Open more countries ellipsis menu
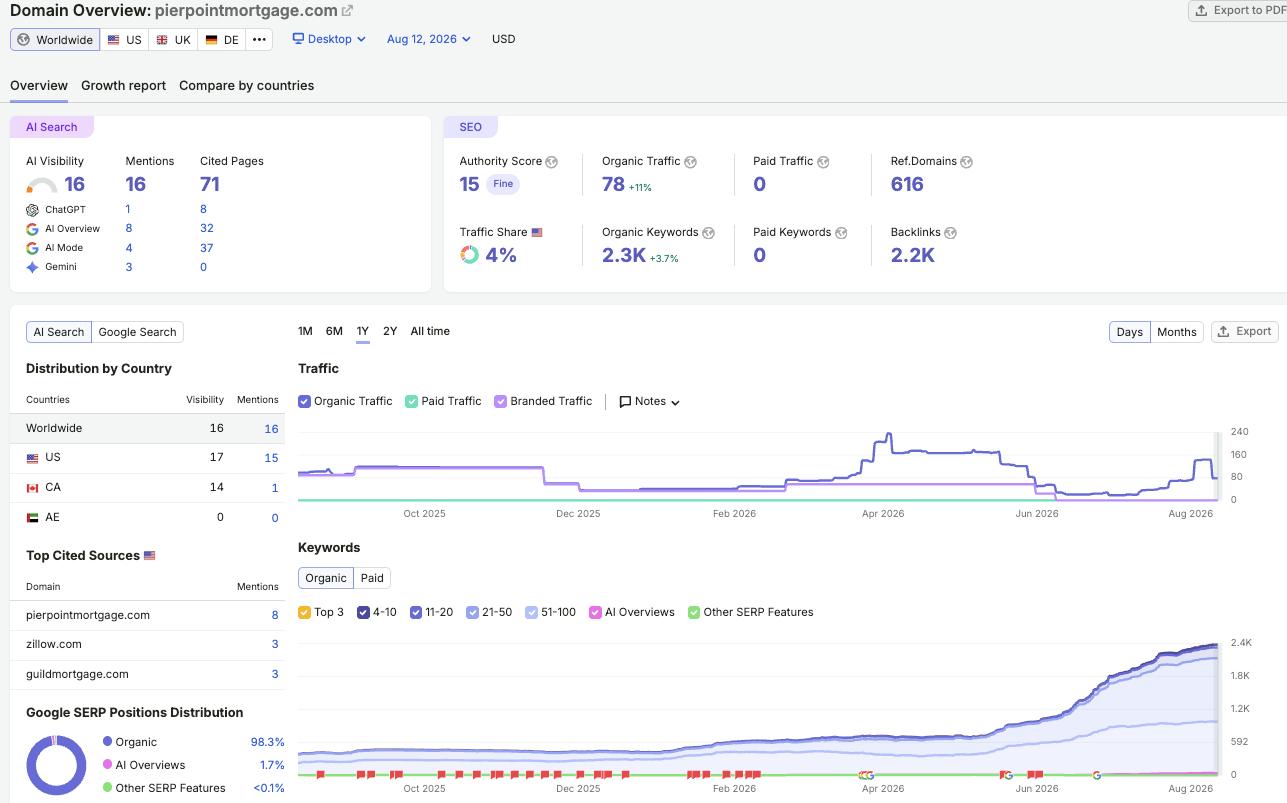 pyautogui.click(x=259, y=40)
